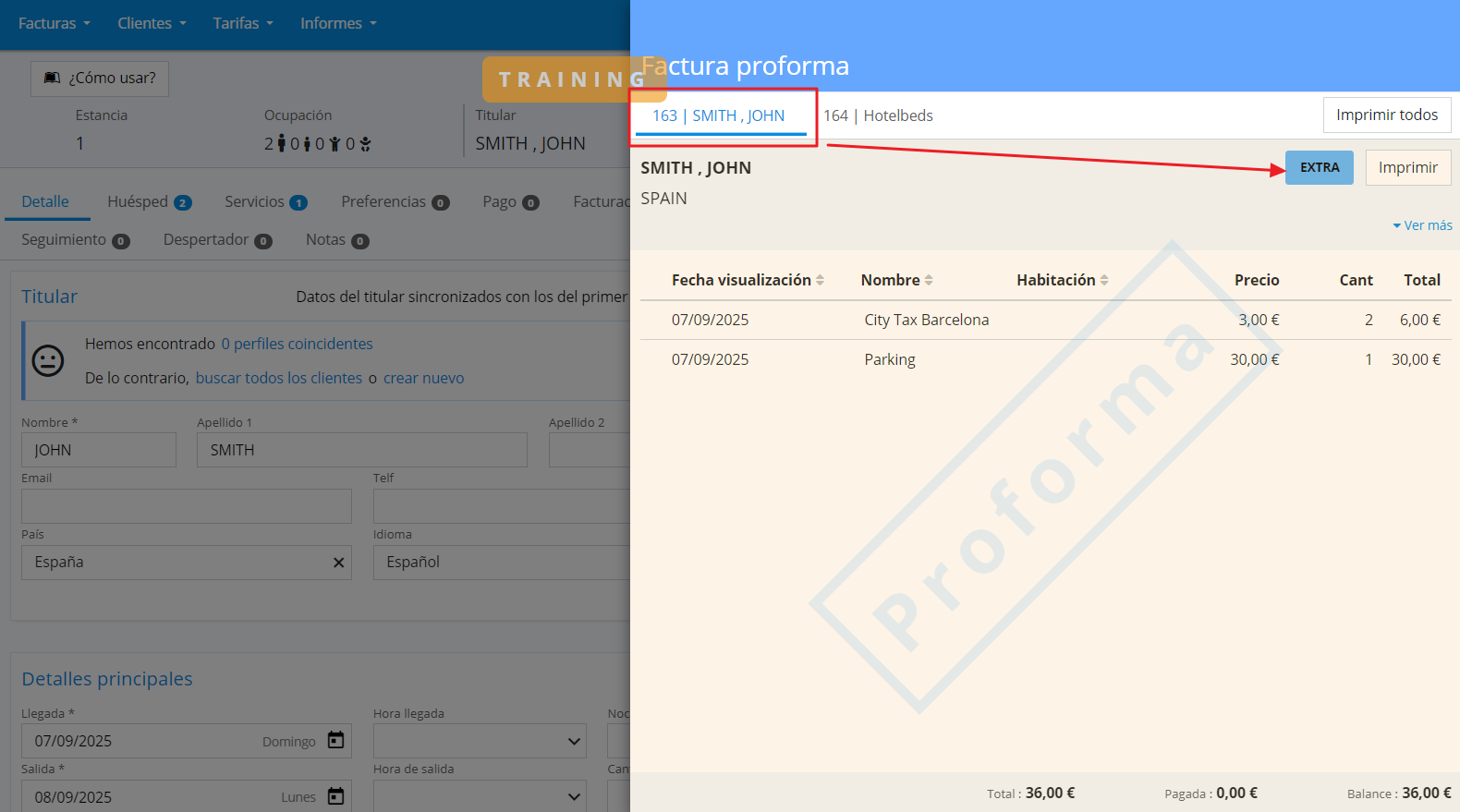Open buscar todos los clientes link
This screenshot has width=1460, height=812.
tap(279, 378)
